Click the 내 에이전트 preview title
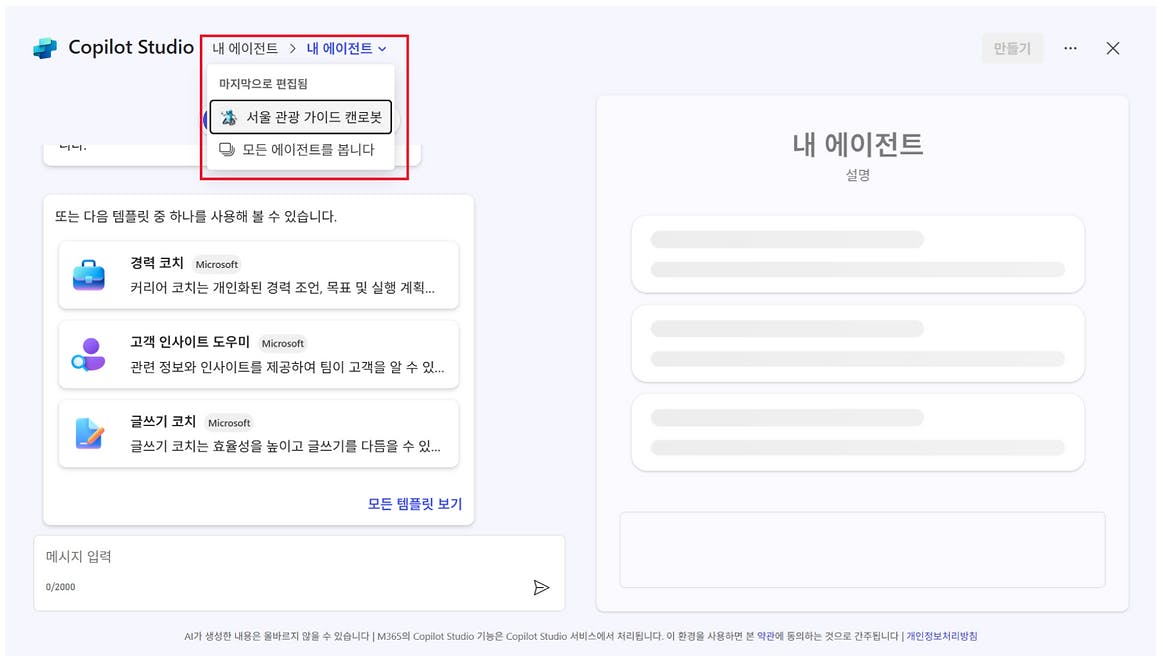Viewport: 1160px width, 658px height. click(x=858, y=144)
